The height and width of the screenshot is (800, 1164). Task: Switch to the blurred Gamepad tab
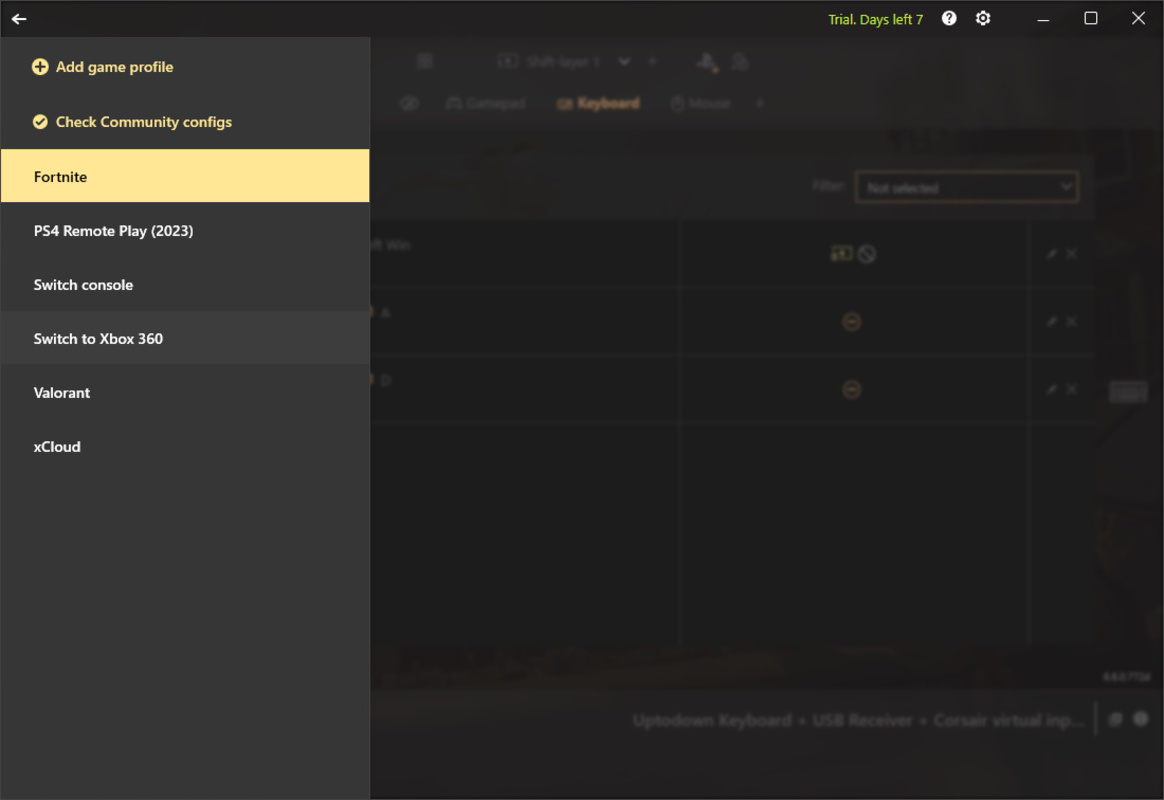click(485, 103)
